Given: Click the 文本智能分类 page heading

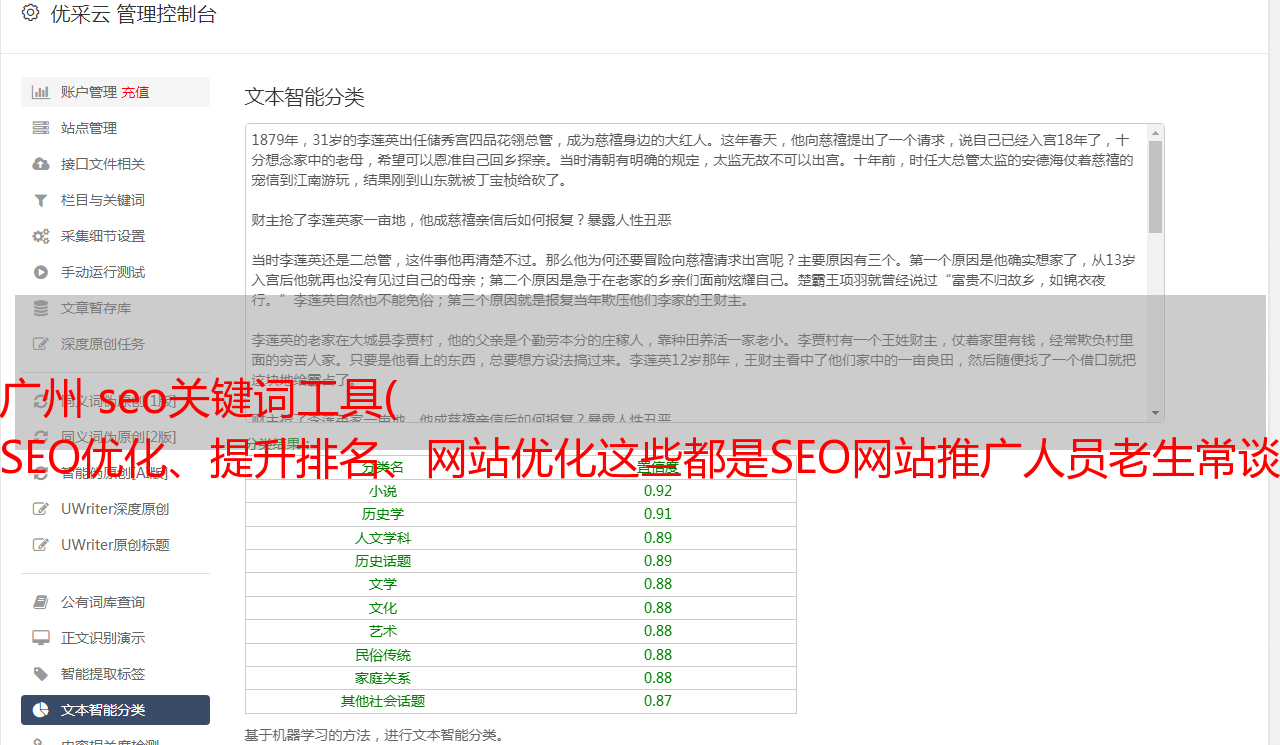Looking at the screenshot, I should click(x=305, y=97).
